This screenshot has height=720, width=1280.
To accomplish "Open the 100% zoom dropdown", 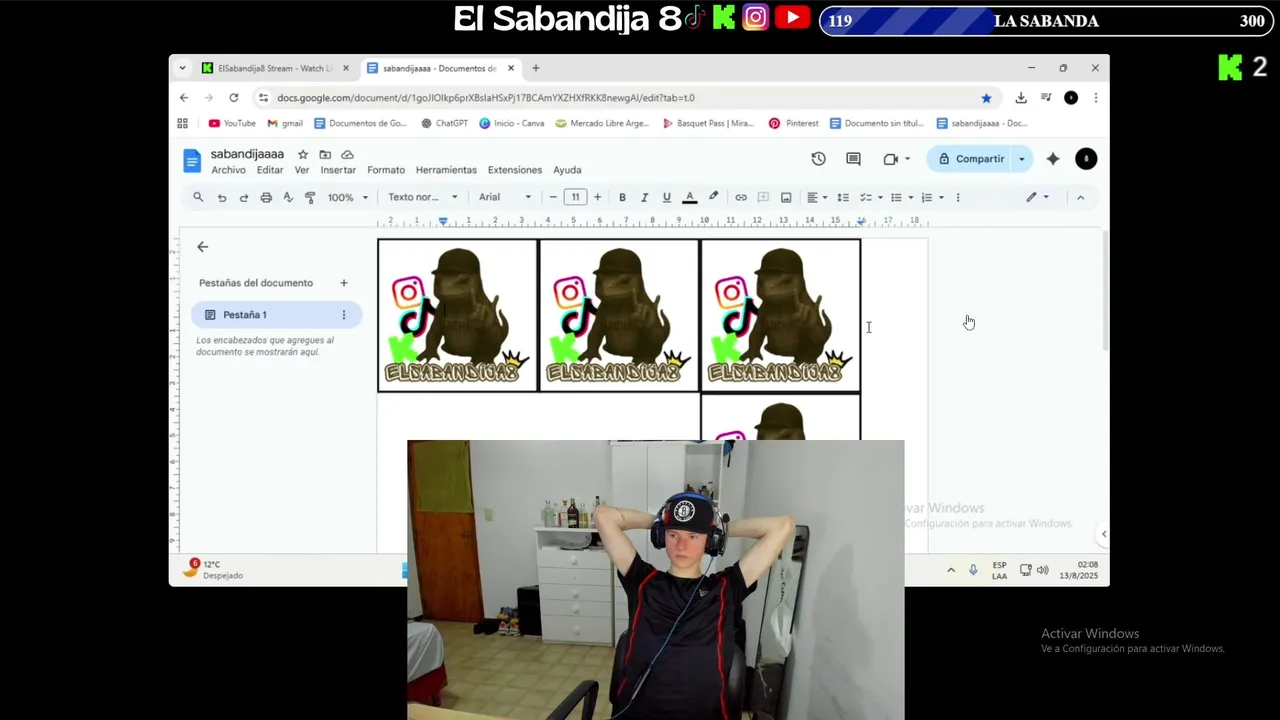I will [348, 197].
